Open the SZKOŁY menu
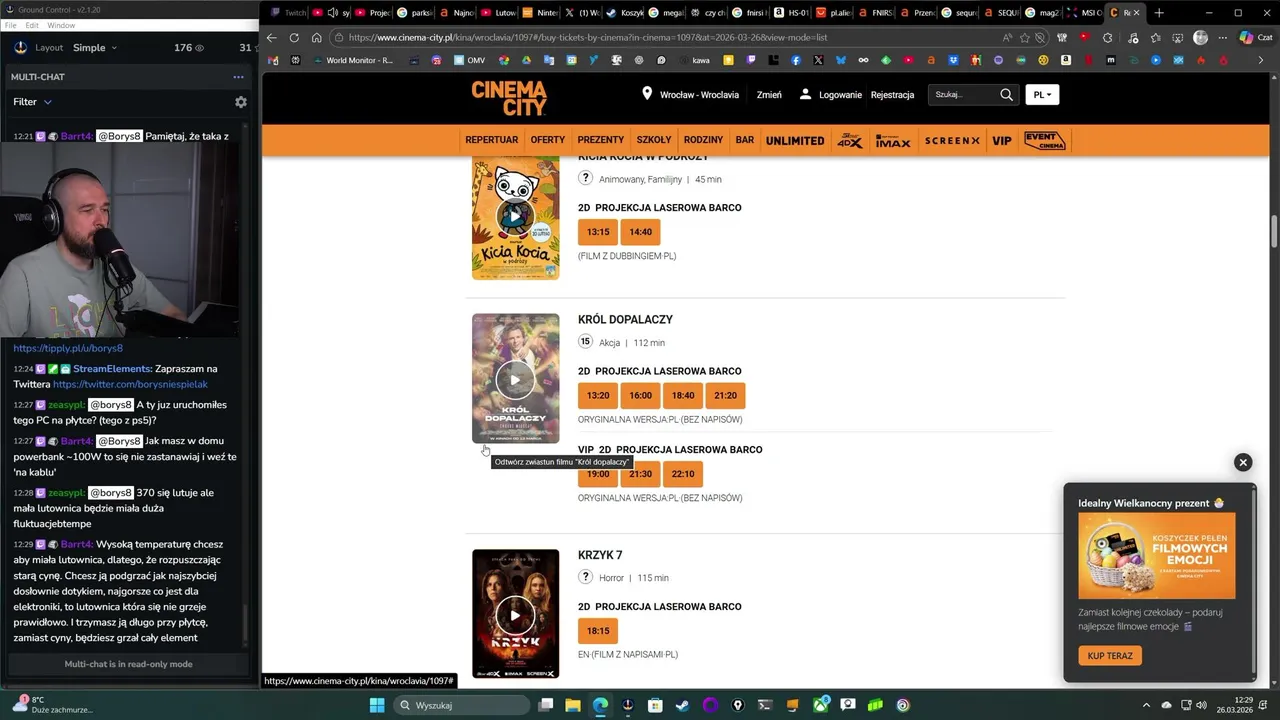Screen dimensions: 1280x720 [654, 140]
